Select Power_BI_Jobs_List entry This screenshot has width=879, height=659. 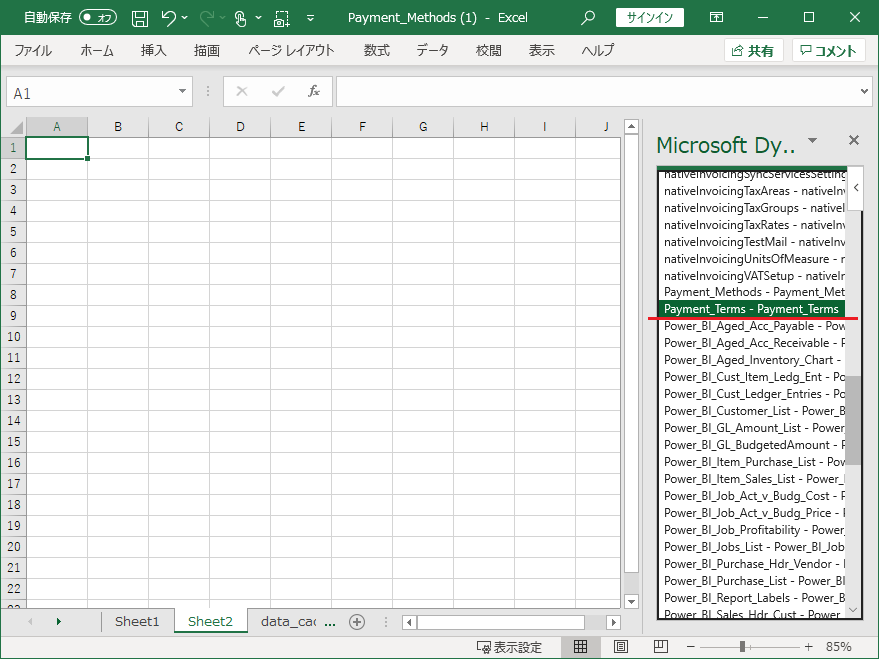pos(751,546)
